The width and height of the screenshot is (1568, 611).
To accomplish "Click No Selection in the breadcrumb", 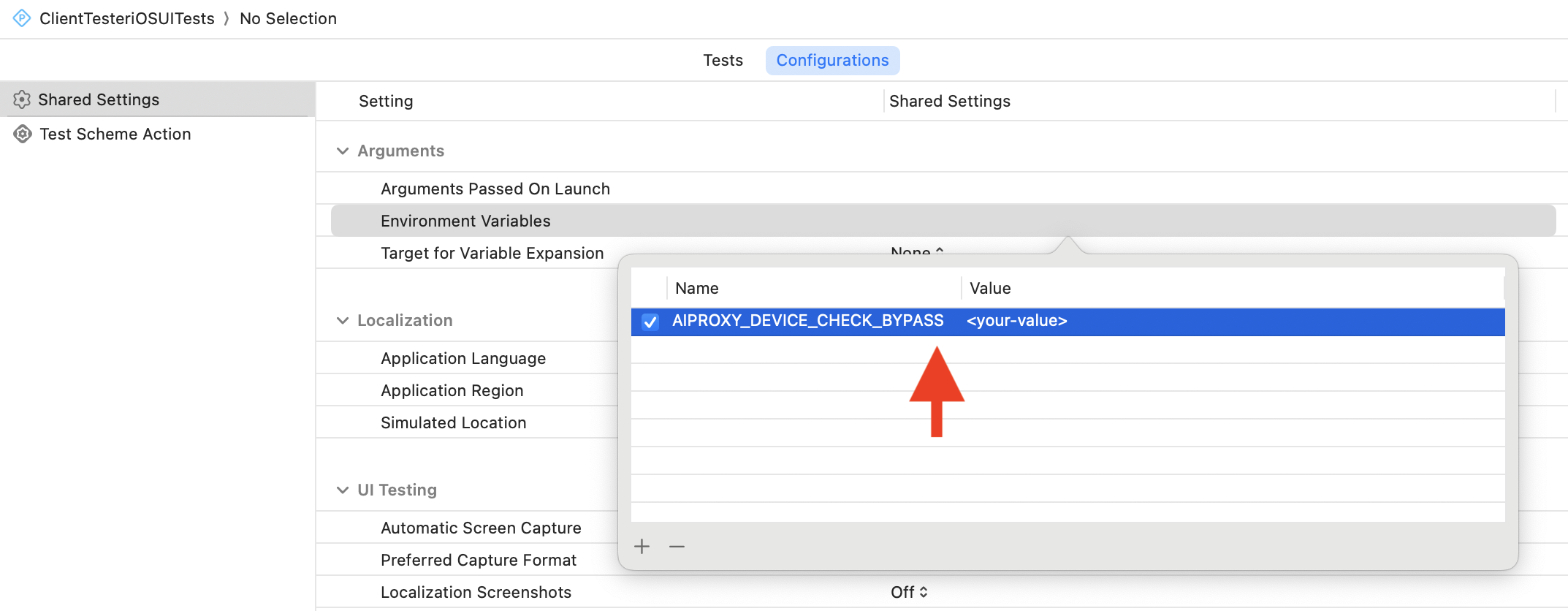I will pos(288,18).
